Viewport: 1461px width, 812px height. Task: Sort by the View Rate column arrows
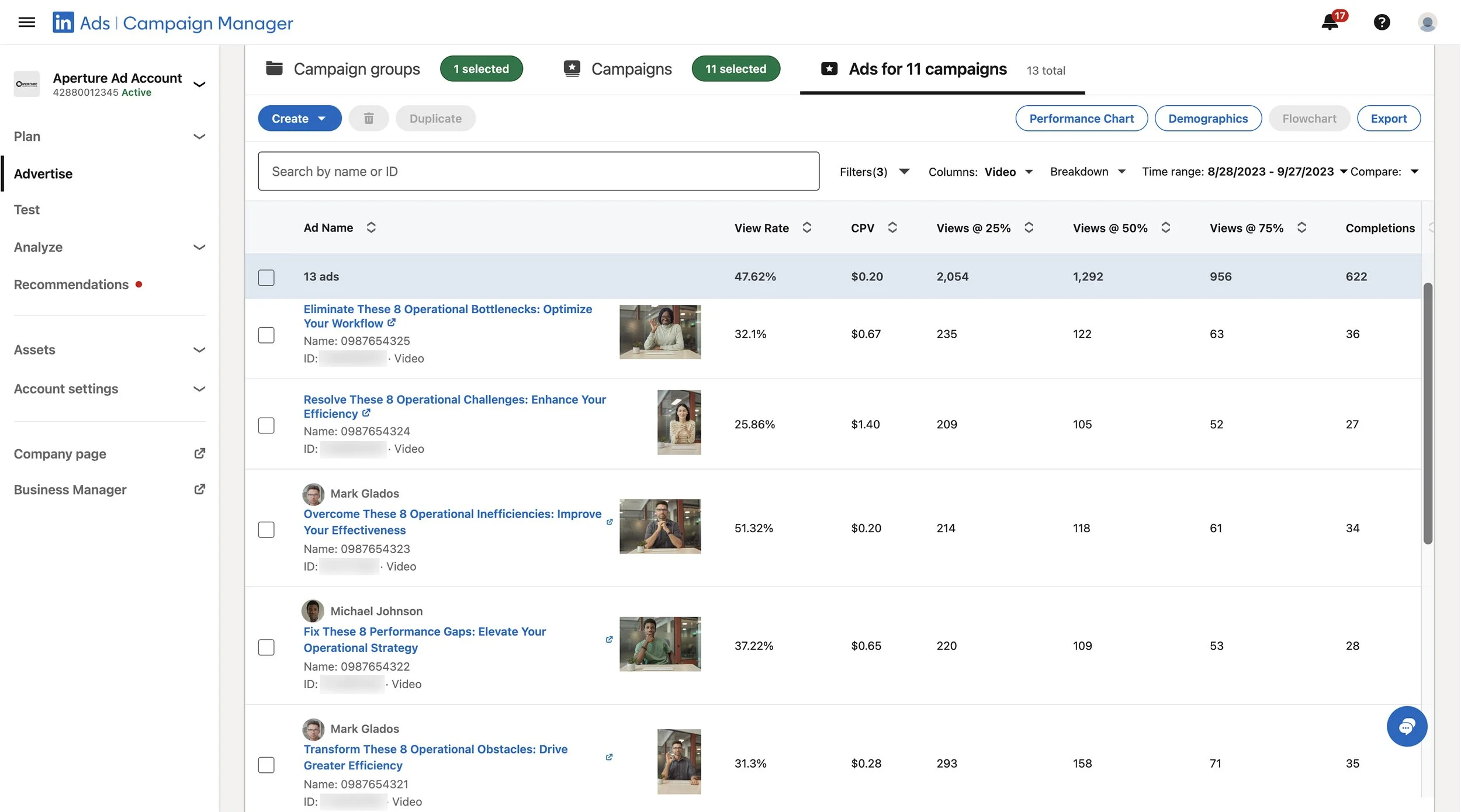(806, 228)
